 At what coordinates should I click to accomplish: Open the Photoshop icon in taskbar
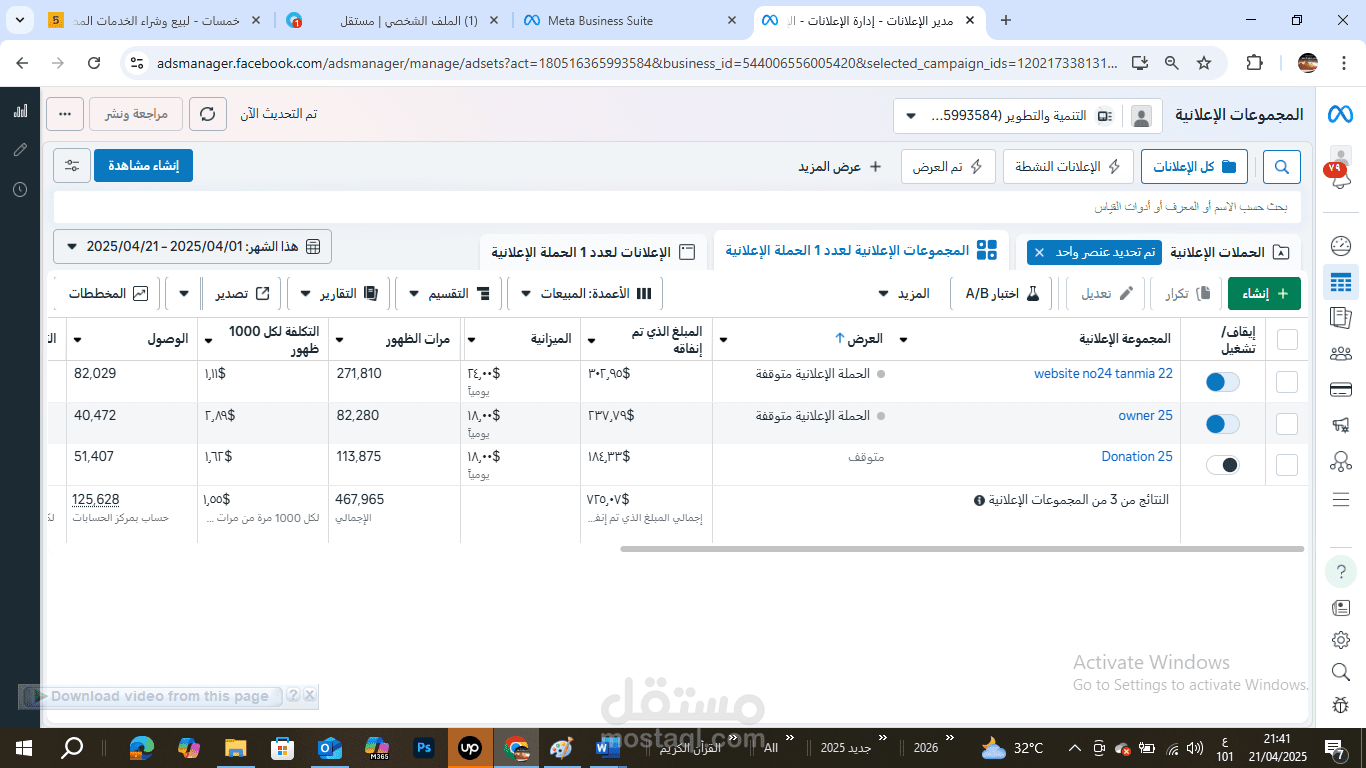tap(423, 747)
